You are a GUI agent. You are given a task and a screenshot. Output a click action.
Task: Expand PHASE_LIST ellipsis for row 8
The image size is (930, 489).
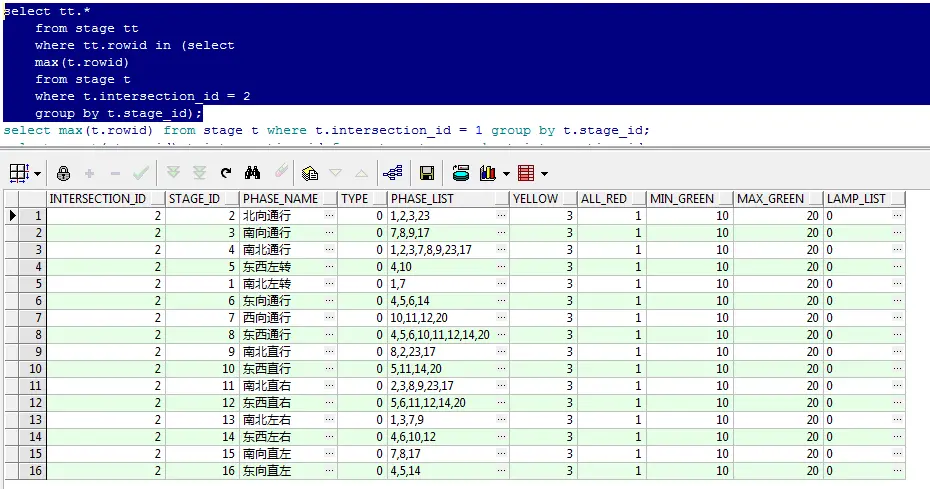click(x=502, y=334)
